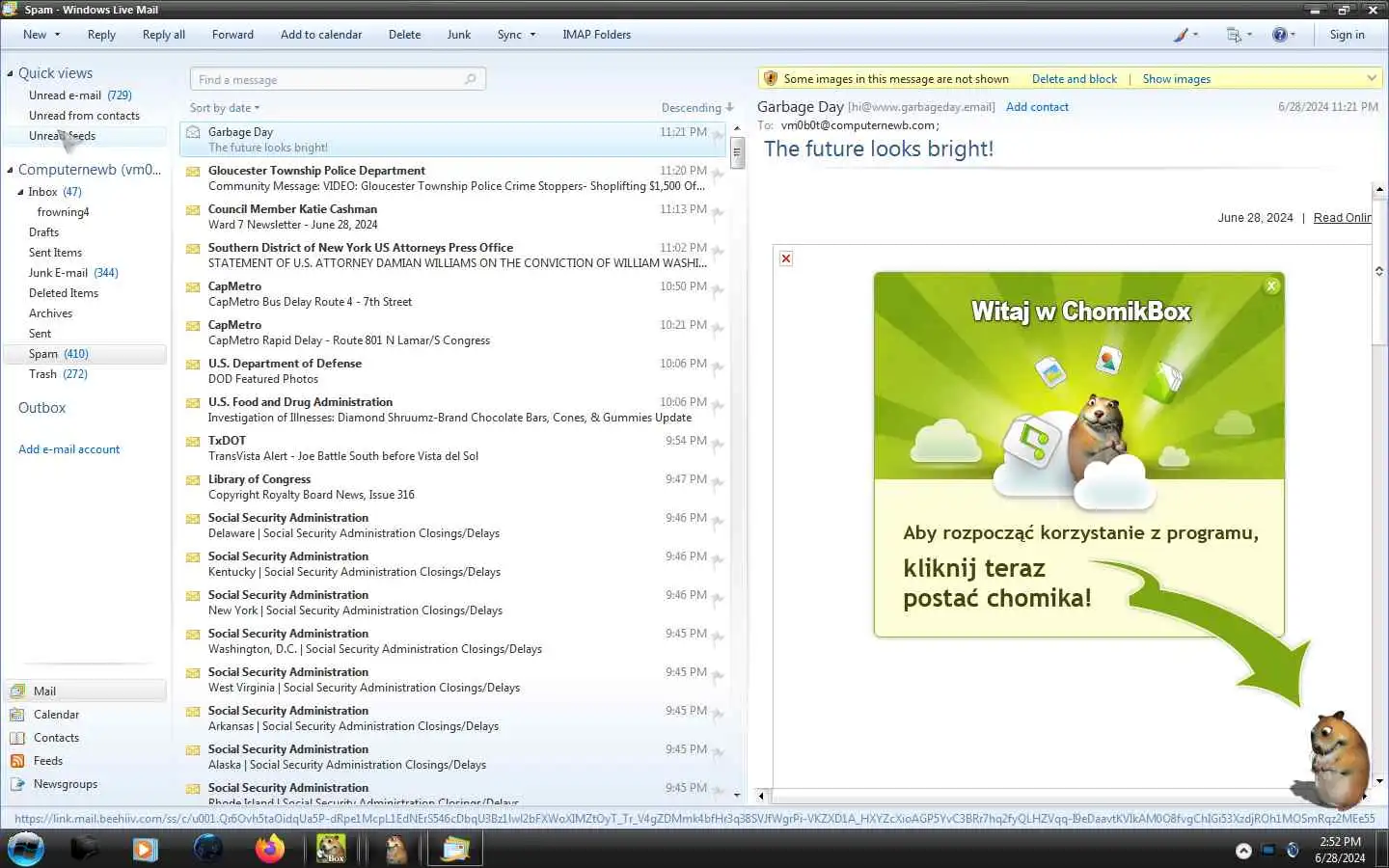
Task: Open the Windows Start button
Action: pos(25,849)
